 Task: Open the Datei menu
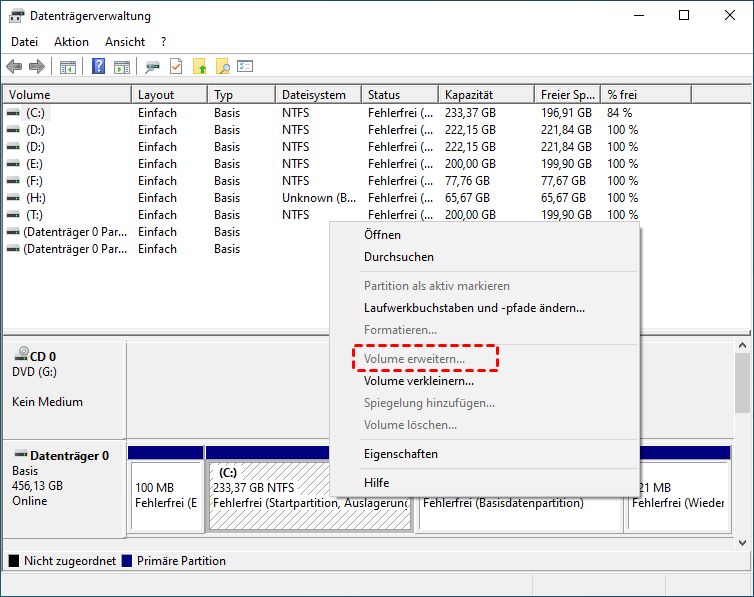pos(24,42)
